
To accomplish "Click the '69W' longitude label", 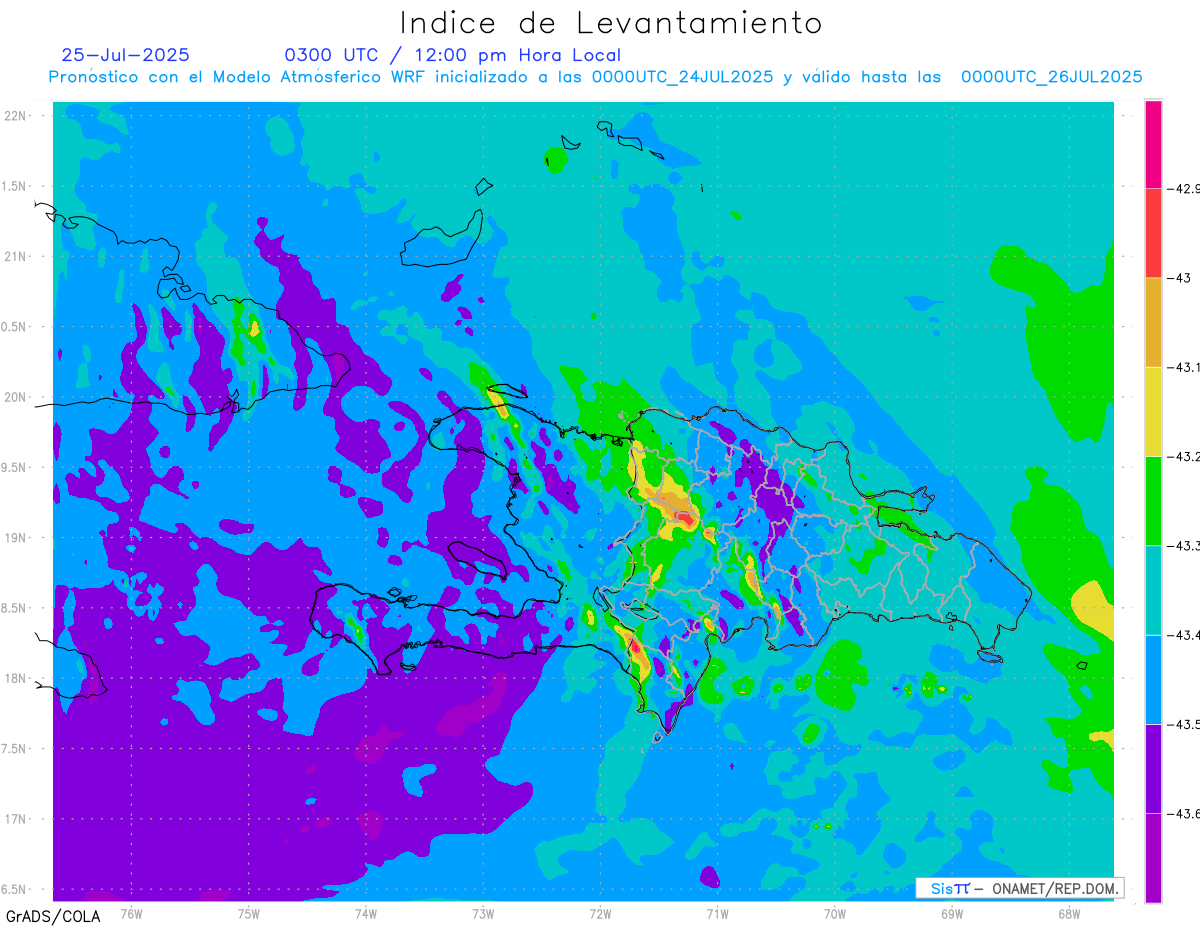I will pyautogui.click(x=952, y=914).
